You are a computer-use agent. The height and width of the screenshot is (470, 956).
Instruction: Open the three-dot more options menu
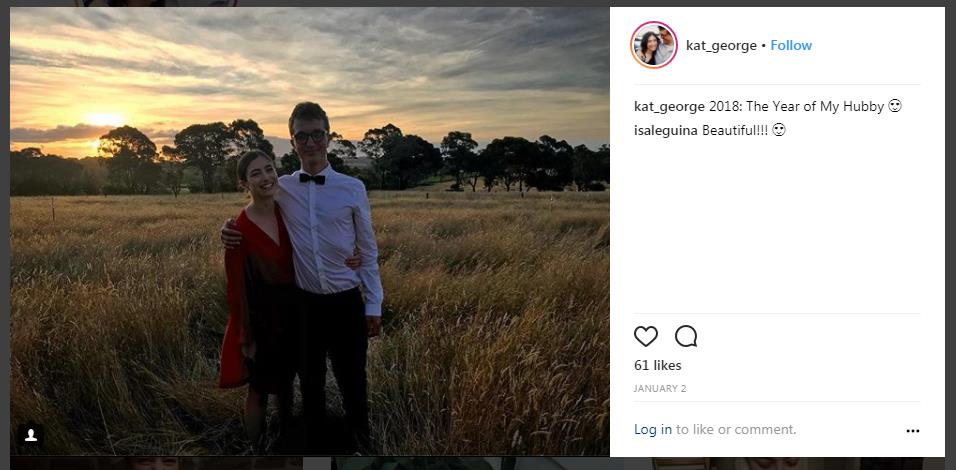click(912, 431)
